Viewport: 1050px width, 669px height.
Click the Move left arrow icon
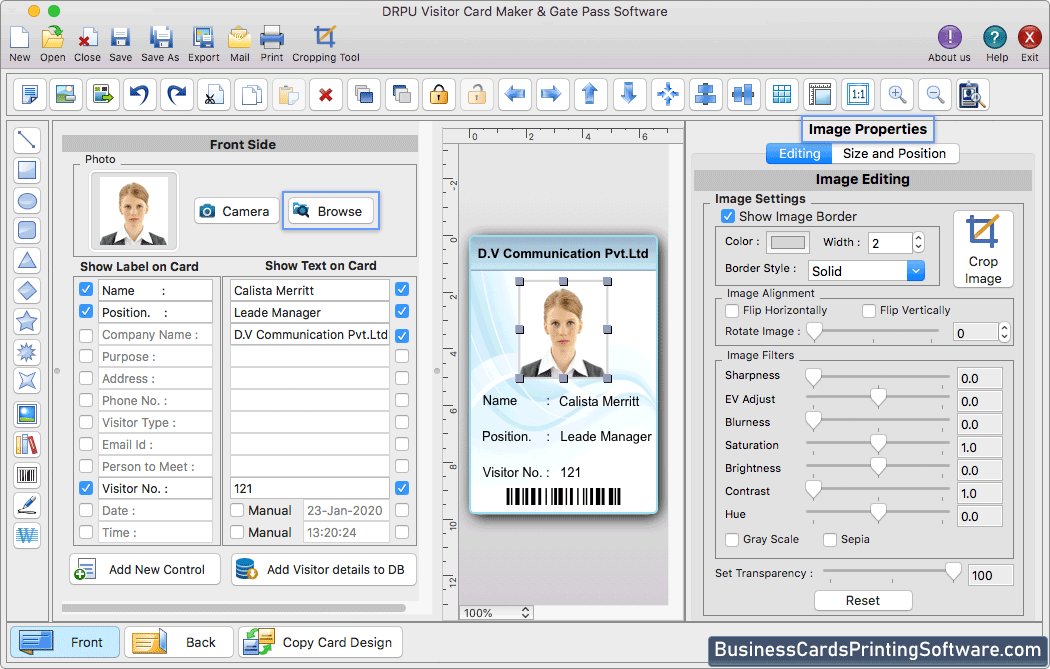coord(514,94)
